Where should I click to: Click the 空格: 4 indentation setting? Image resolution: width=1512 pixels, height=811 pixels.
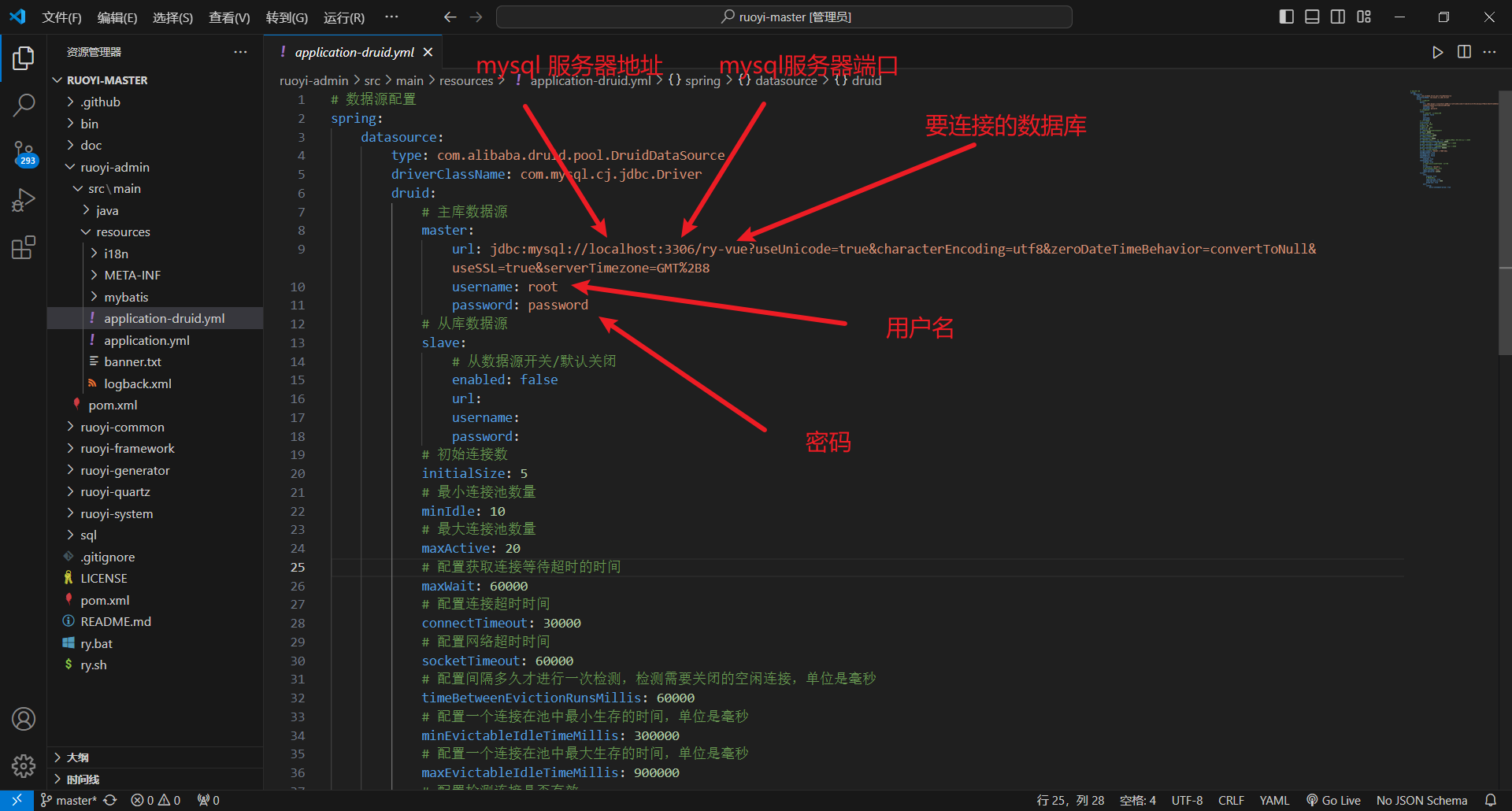[x=1138, y=800]
